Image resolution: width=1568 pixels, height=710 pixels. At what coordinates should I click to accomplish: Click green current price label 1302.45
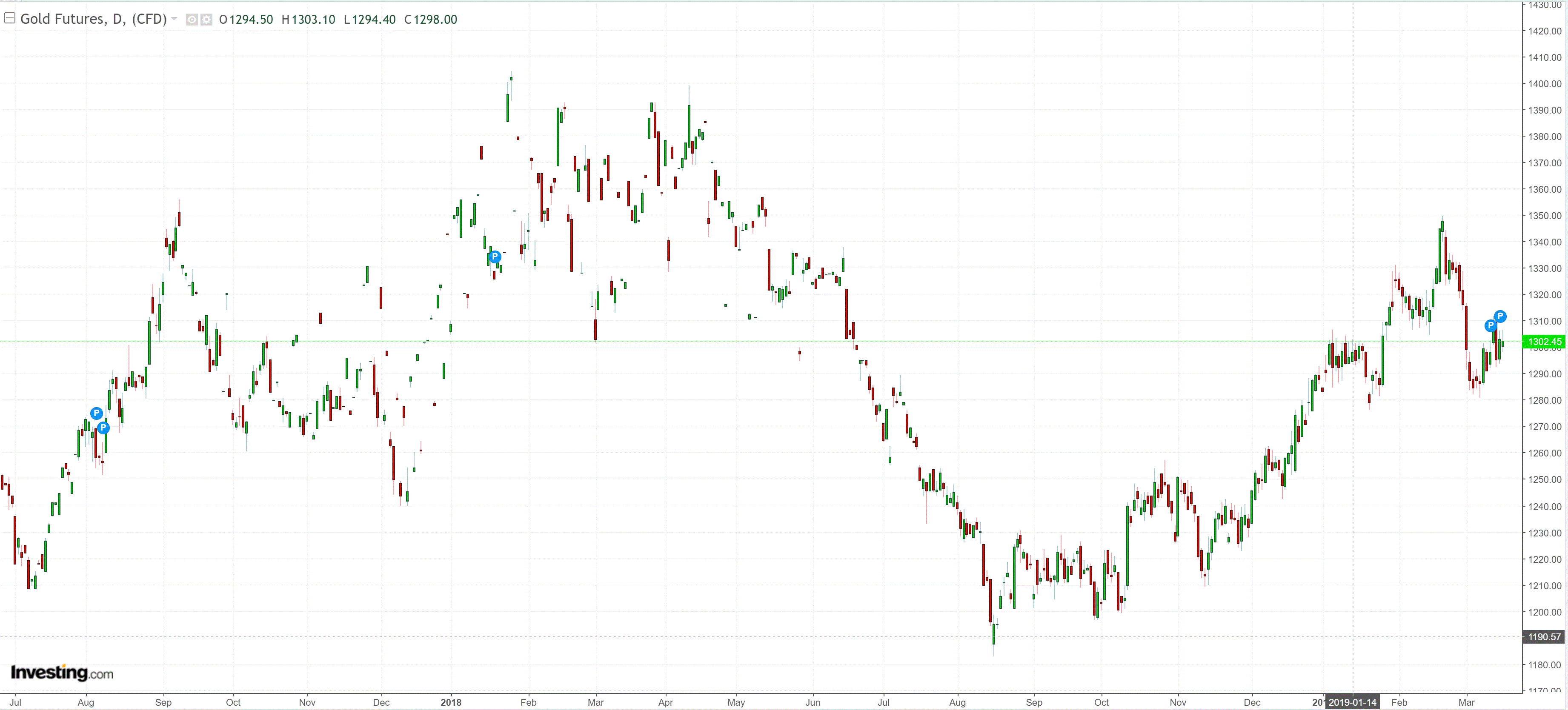[1544, 341]
